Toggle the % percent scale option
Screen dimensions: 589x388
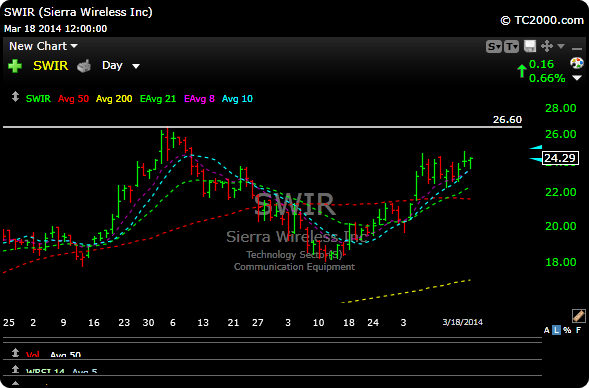coord(567,330)
